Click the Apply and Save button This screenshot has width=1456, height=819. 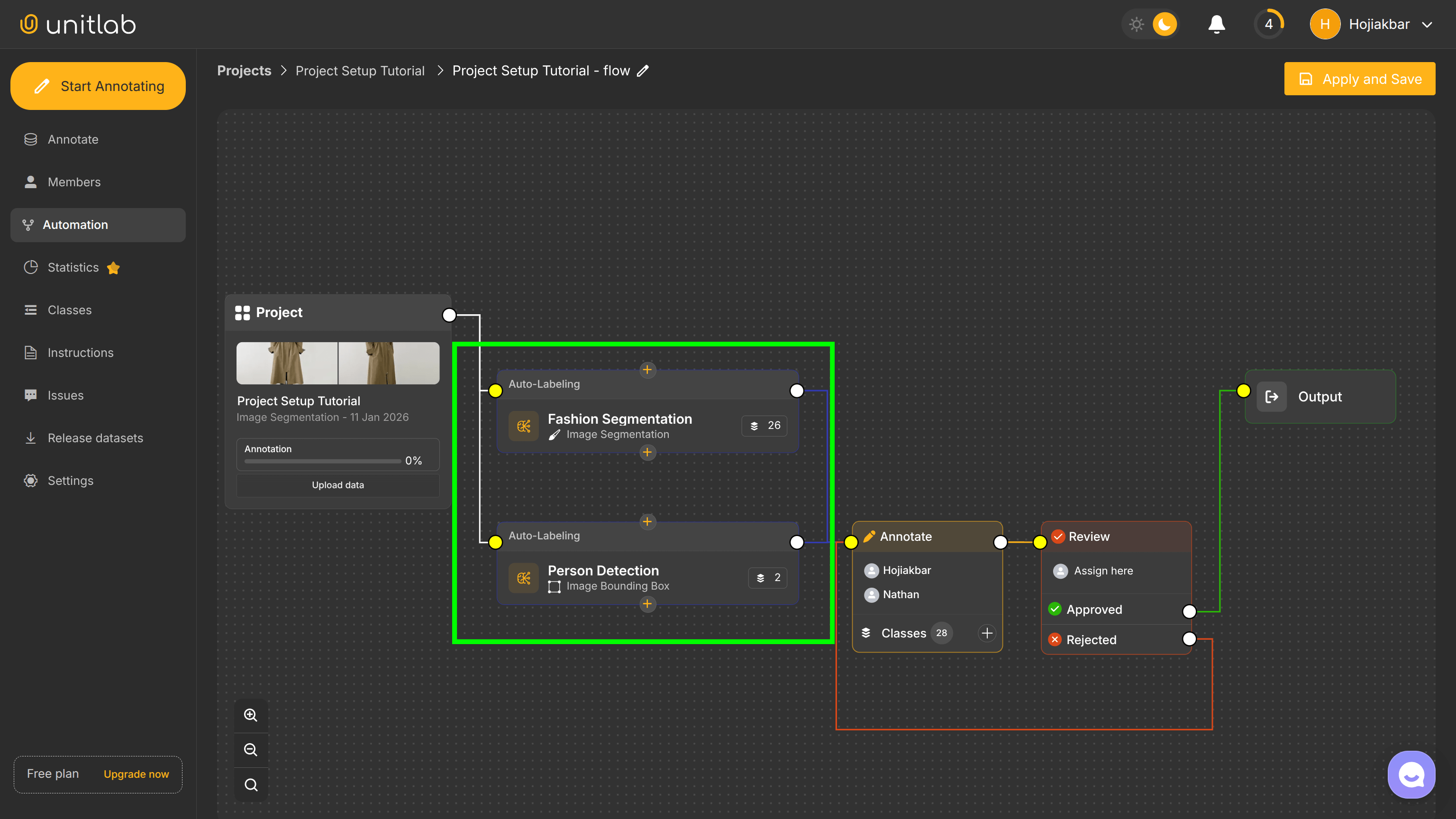click(1360, 79)
